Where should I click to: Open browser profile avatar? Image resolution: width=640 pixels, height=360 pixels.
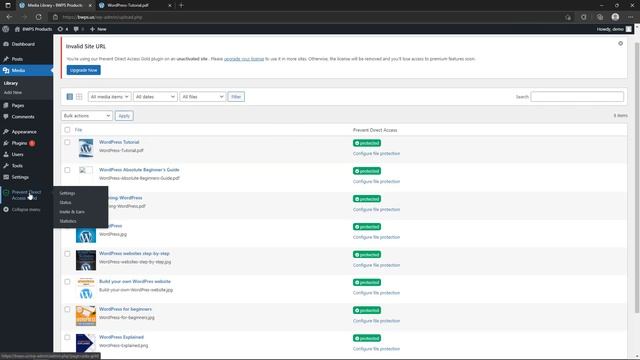pyautogui.click(x=615, y=17)
